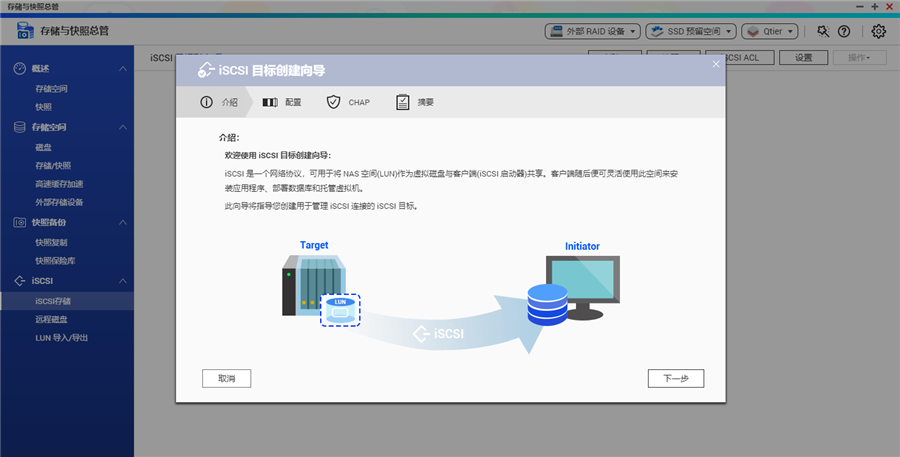The height and width of the screenshot is (457, 900).
Task: Click the CHAP shield icon in wizard
Action: click(333, 102)
